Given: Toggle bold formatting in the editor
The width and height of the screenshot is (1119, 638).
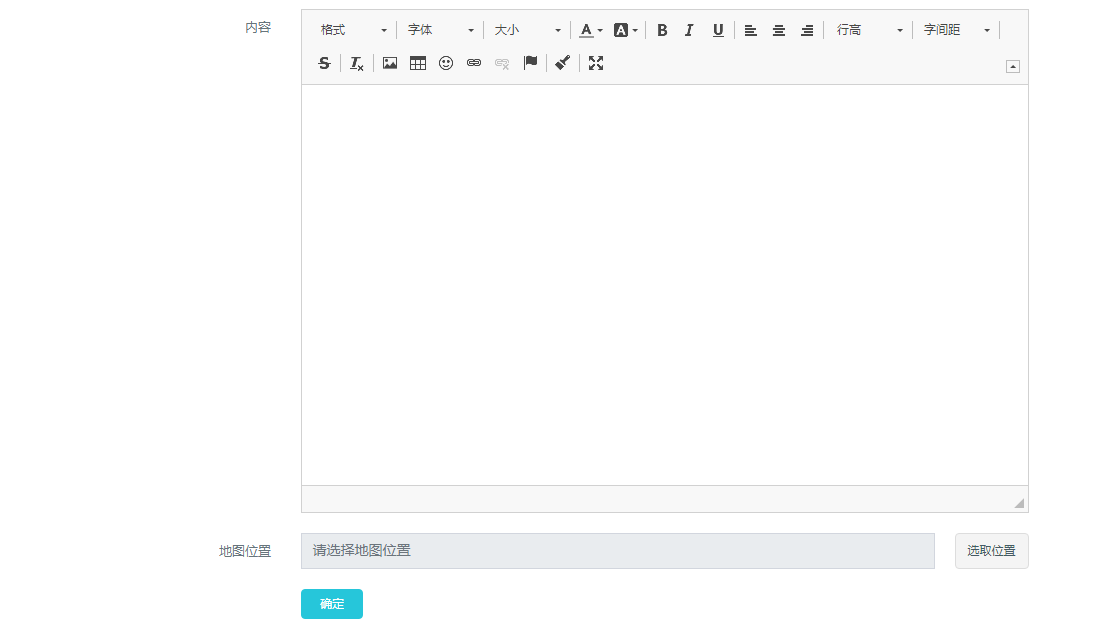Looking at the screenshot, I should tap(662, 30).
